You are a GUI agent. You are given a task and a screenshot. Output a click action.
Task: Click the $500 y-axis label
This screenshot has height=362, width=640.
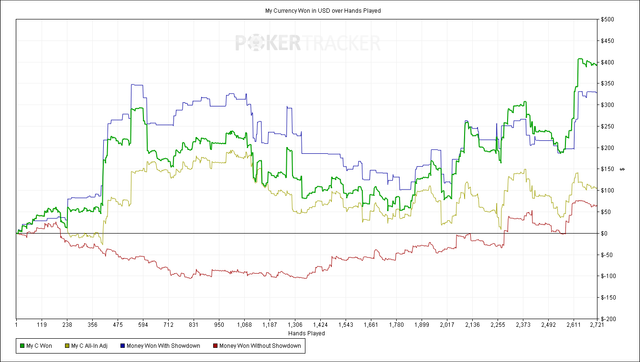(607, 20)
